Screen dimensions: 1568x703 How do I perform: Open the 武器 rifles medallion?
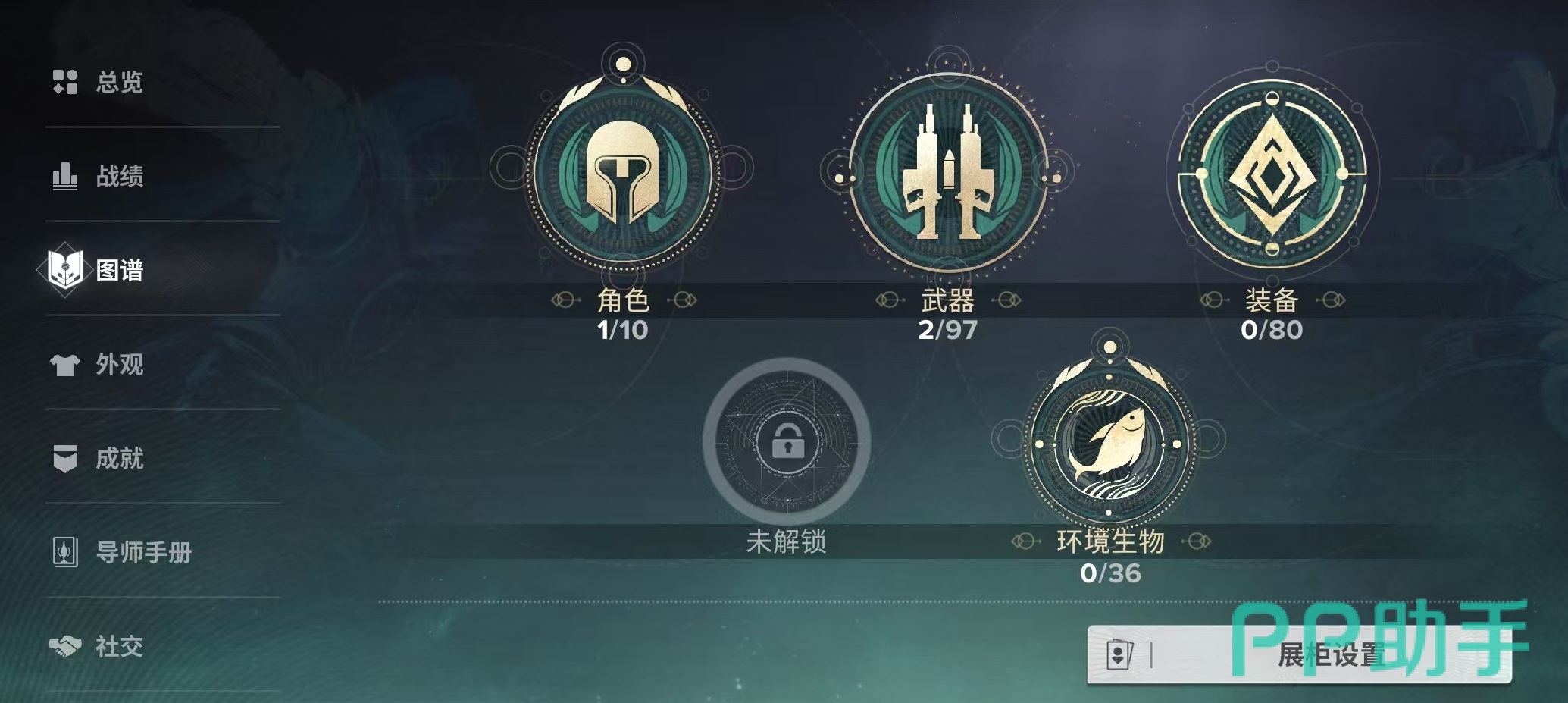coord(947,172)
